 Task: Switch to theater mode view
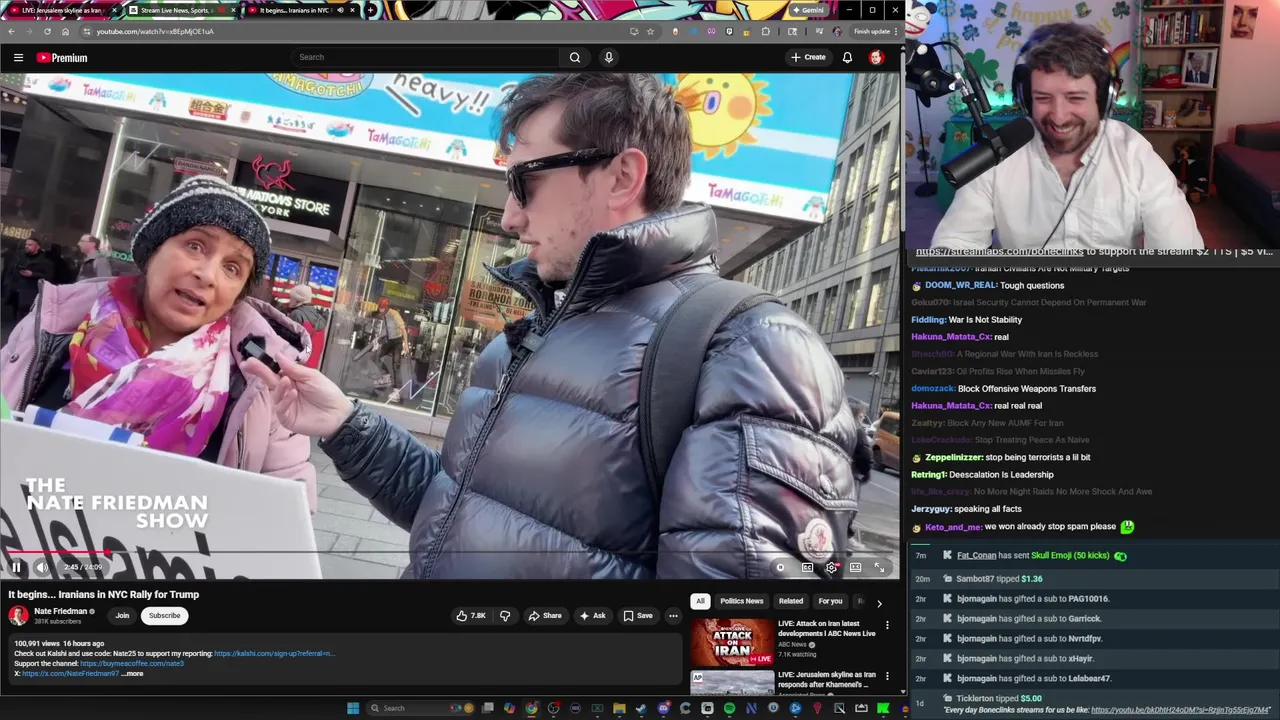(855, 567)
